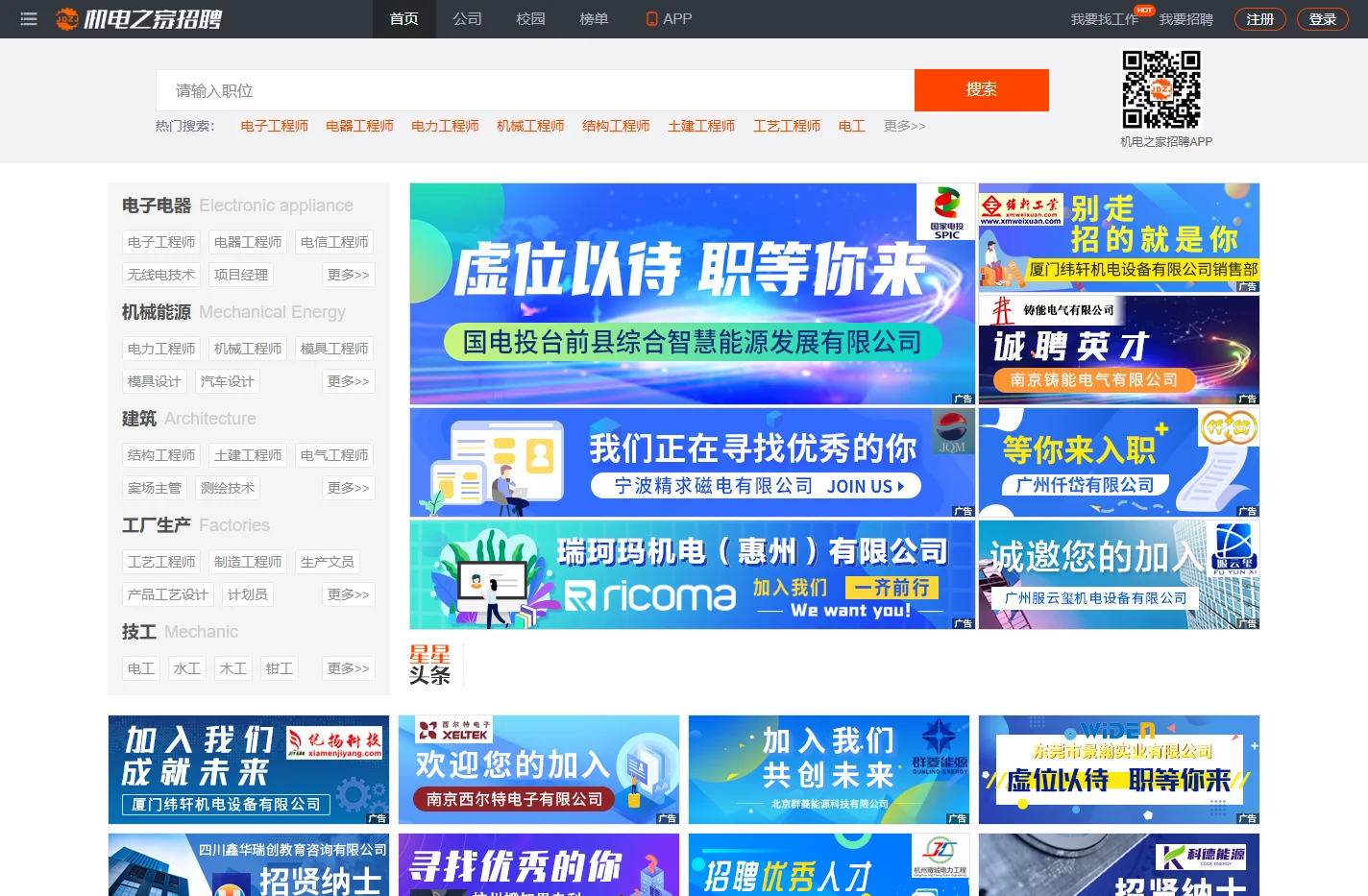Select 制造工程师 category tag

pyautogui.click(x=248, y=562)
